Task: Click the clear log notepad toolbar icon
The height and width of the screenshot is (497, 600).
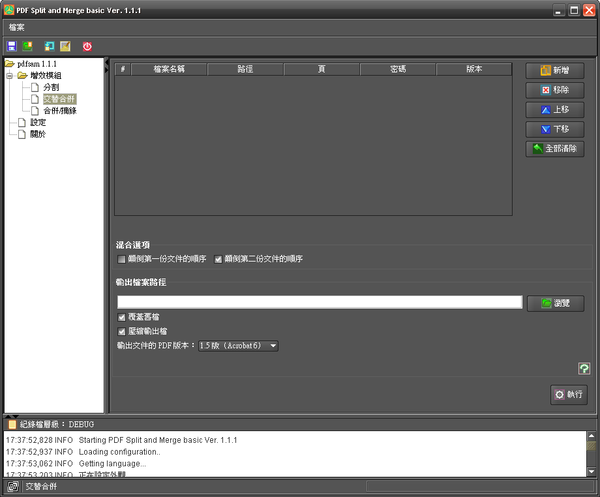Action: tap(65, 47)
